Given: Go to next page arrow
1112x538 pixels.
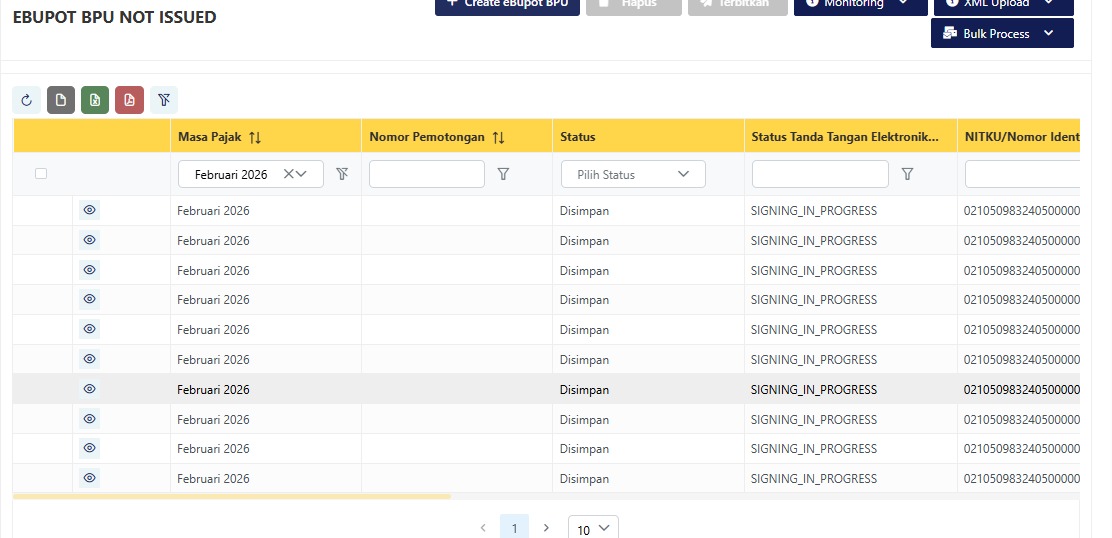Looking at the screenshot, I should pyautogui.click(x=546, y=528).
